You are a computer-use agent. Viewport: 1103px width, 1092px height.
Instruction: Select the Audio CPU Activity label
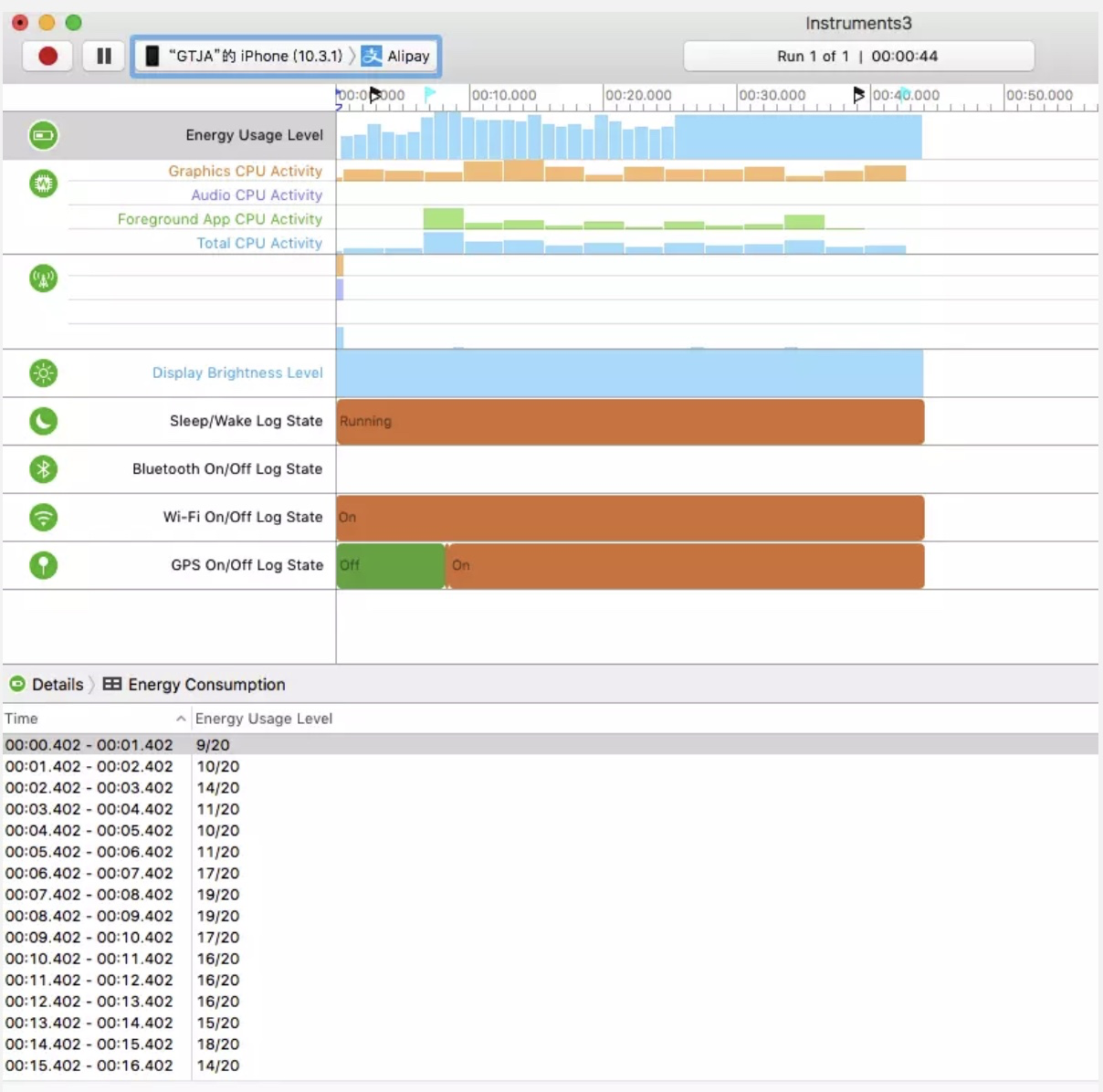(x=257, y=195)
